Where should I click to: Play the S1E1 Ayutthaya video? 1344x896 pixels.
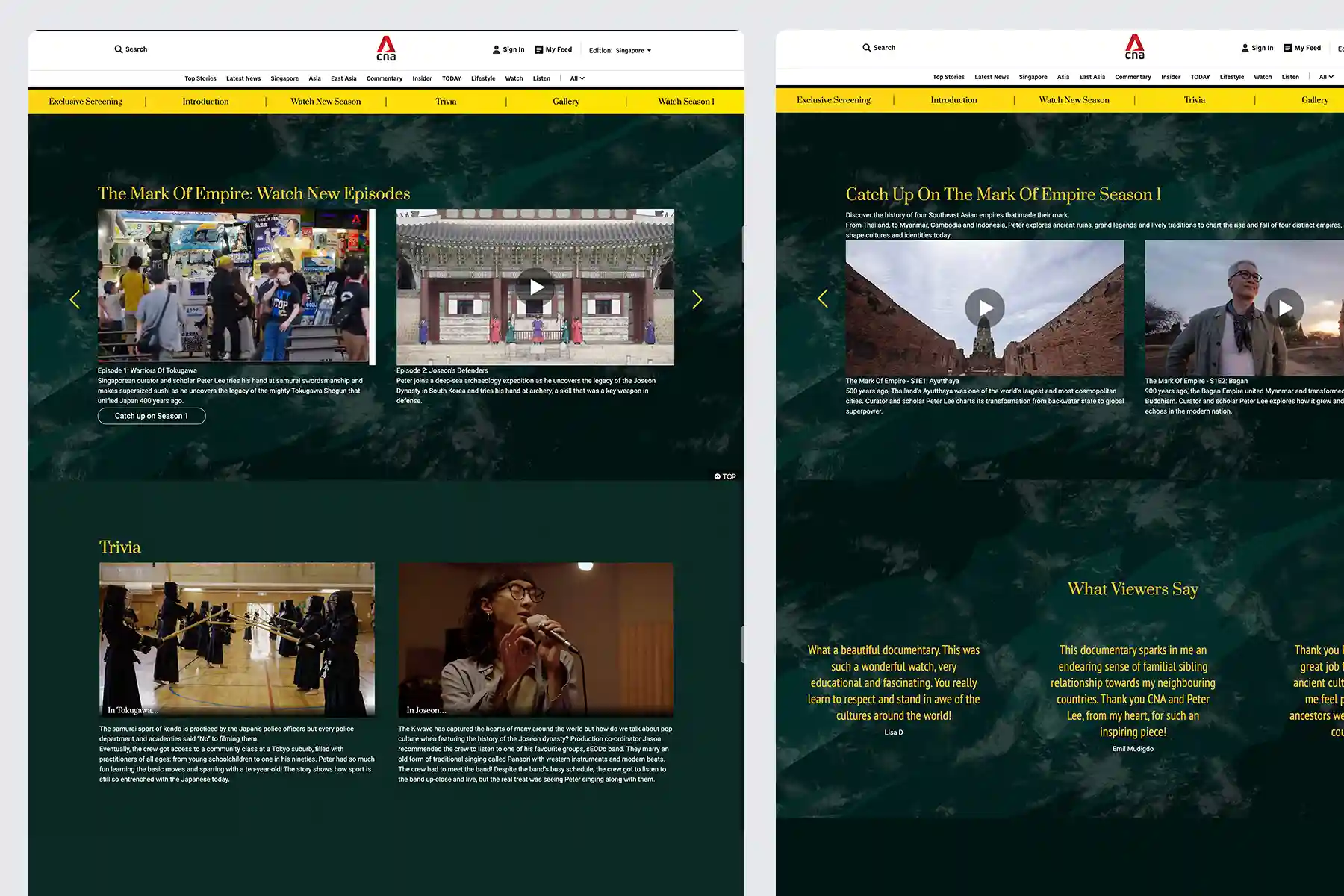[x=984, y=308]
